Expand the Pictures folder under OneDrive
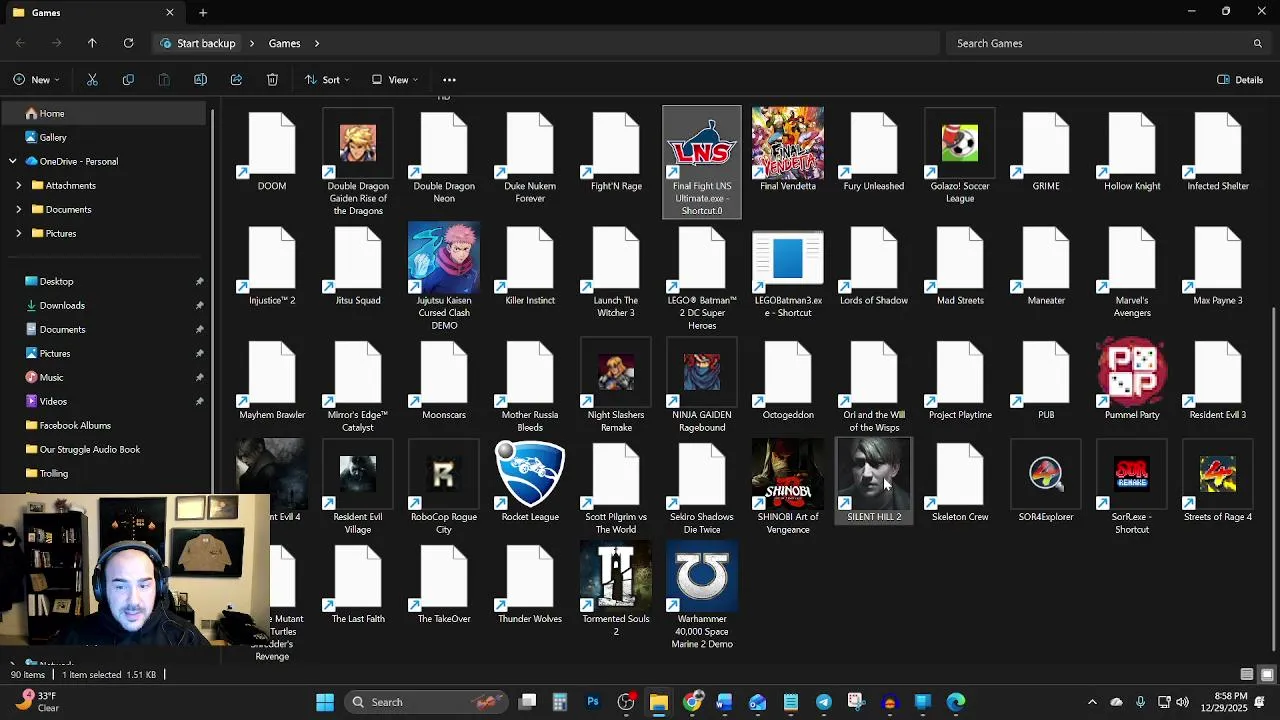The width and height of the screenshot is (1280, 720). (x=18, y=233)
